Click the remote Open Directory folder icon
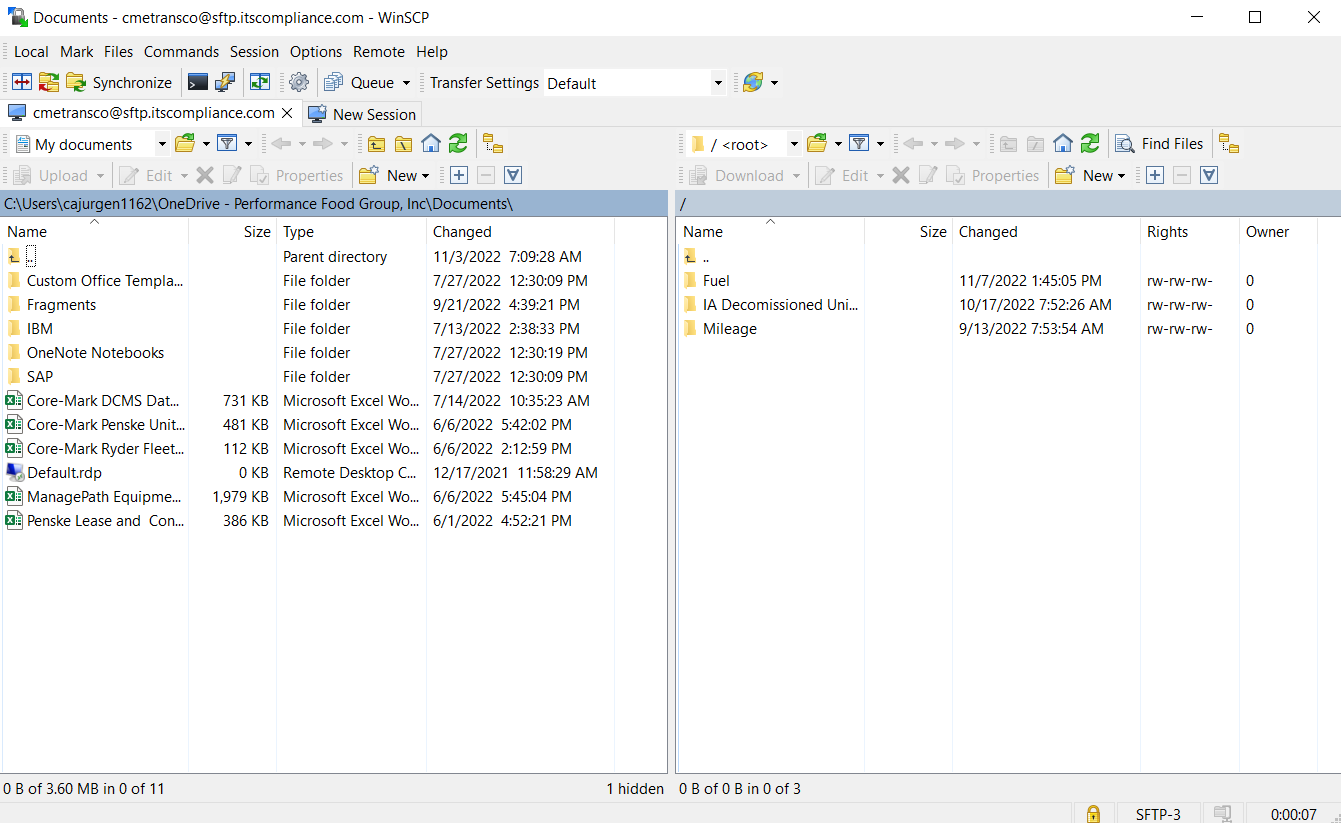Screen dimensions: 1341x823 pyautogui.click(x=817, y=144)
